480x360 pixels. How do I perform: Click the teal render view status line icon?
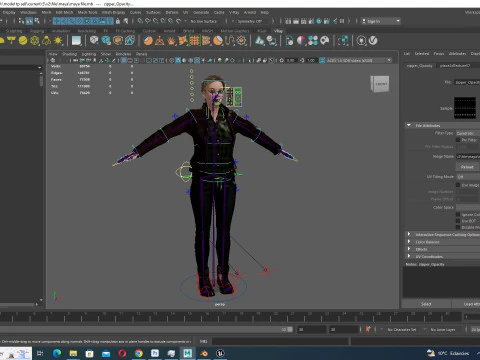(x=319, y=21)
